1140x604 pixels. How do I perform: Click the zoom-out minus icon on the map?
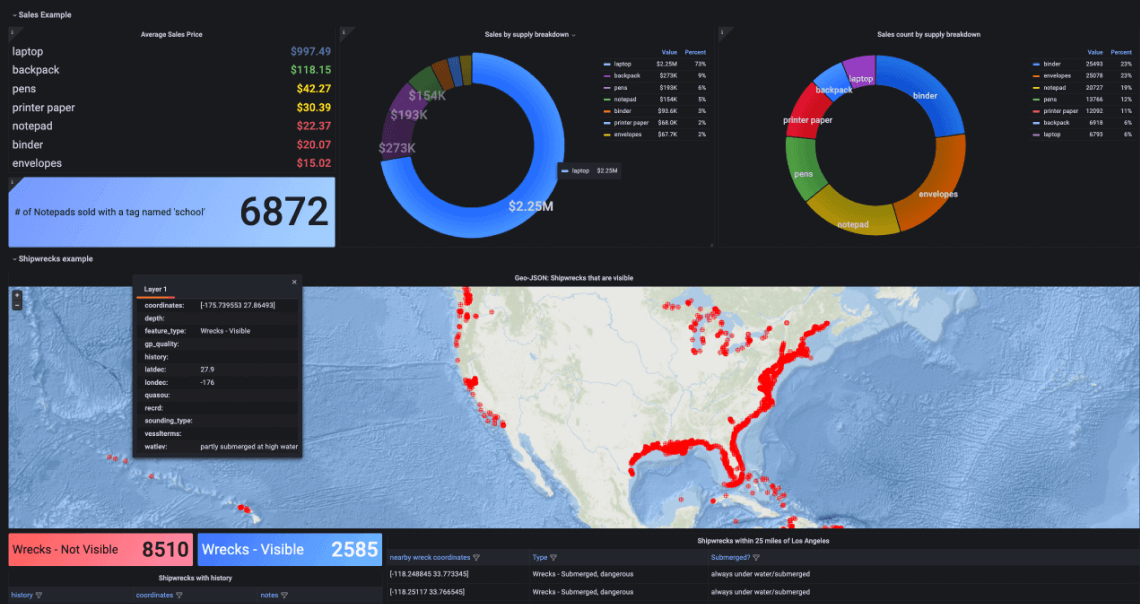pyautogui.click(x=17, y=305)
